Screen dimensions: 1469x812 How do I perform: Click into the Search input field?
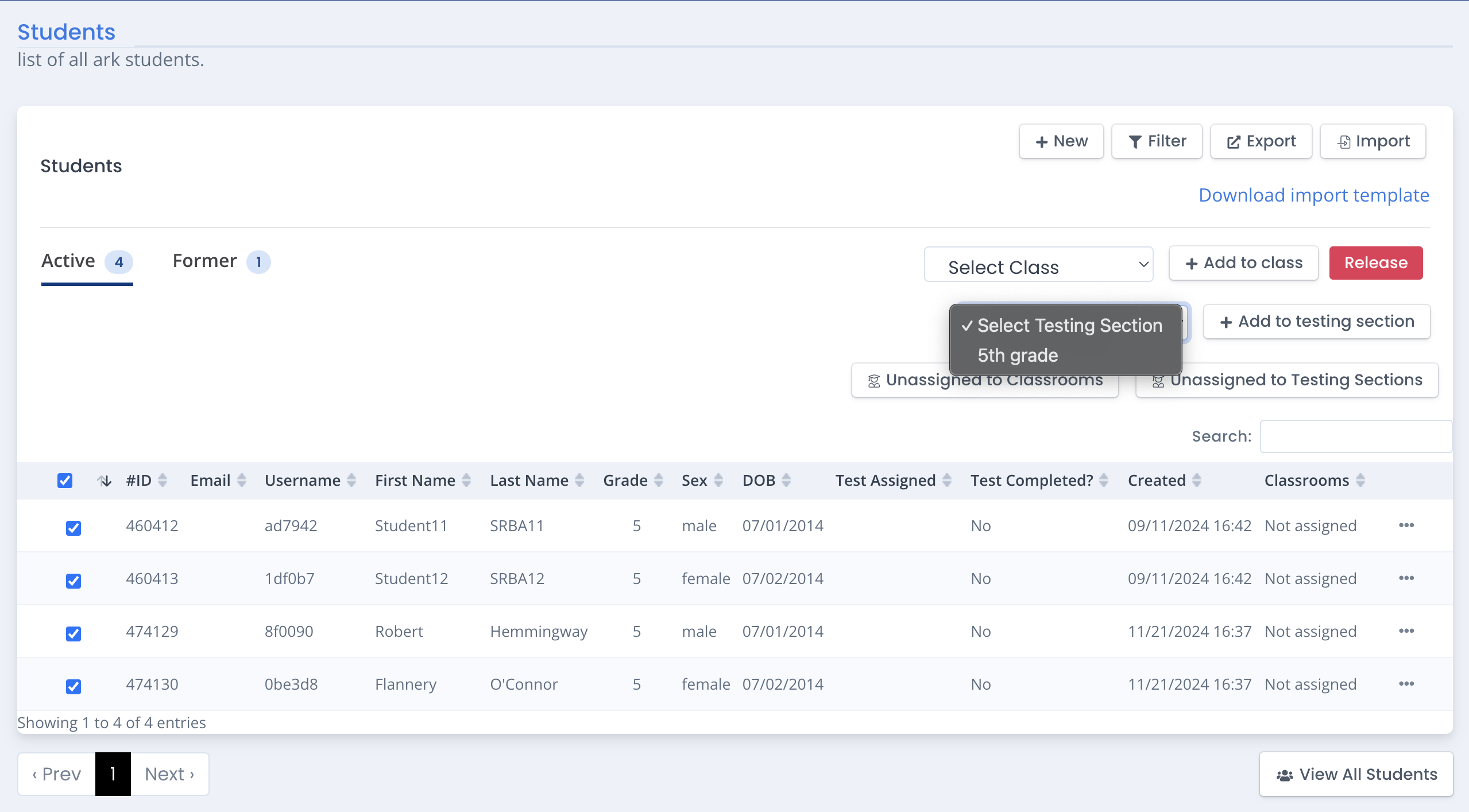[x=1355, y=436]
